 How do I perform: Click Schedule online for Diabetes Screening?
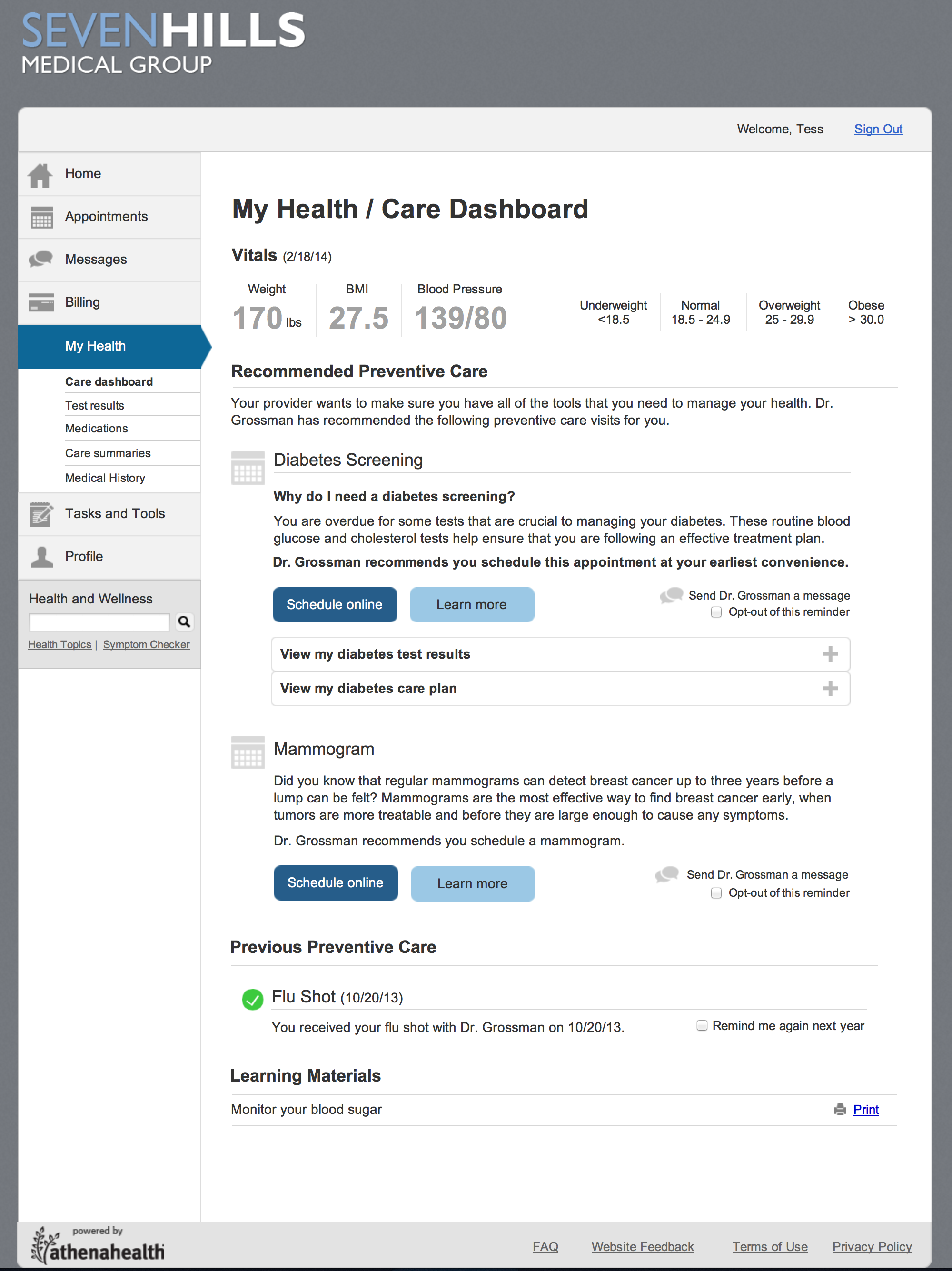(334, 604)
